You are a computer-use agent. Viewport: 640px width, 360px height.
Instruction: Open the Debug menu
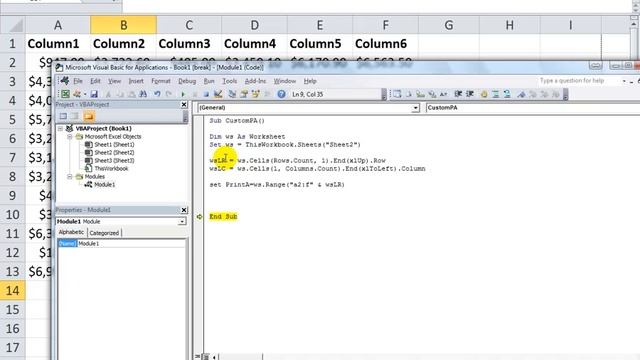coord(187,81)
